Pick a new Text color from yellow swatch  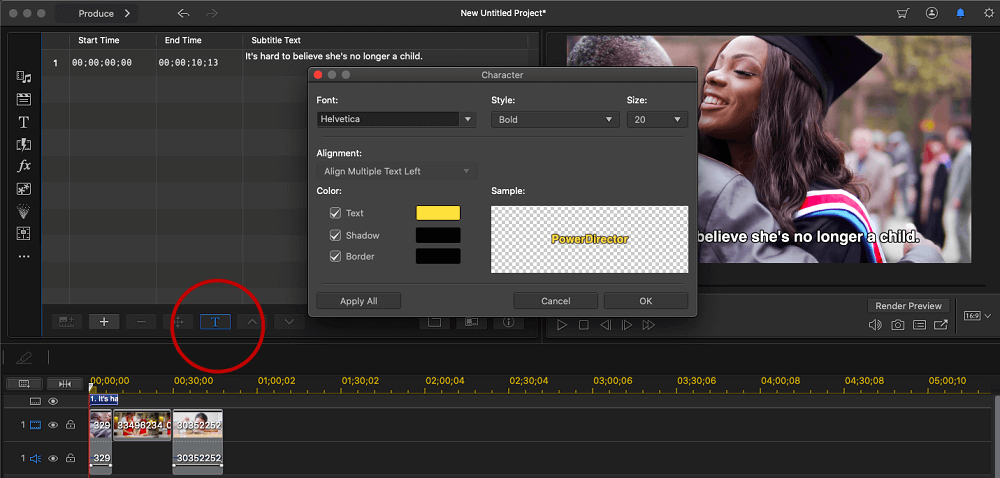(438, 213)
